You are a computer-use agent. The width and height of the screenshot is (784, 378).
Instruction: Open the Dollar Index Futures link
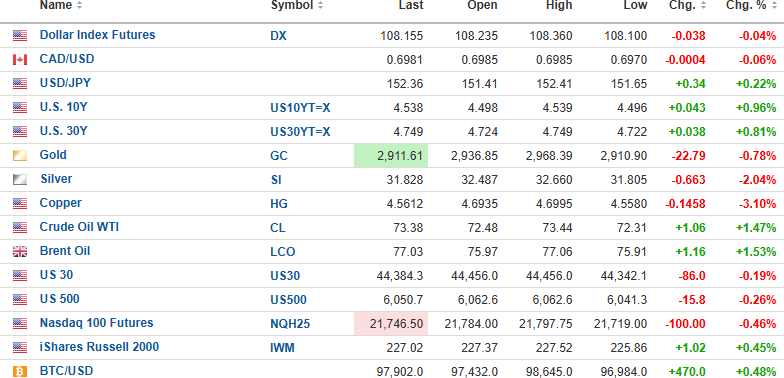tap(98, 35)
